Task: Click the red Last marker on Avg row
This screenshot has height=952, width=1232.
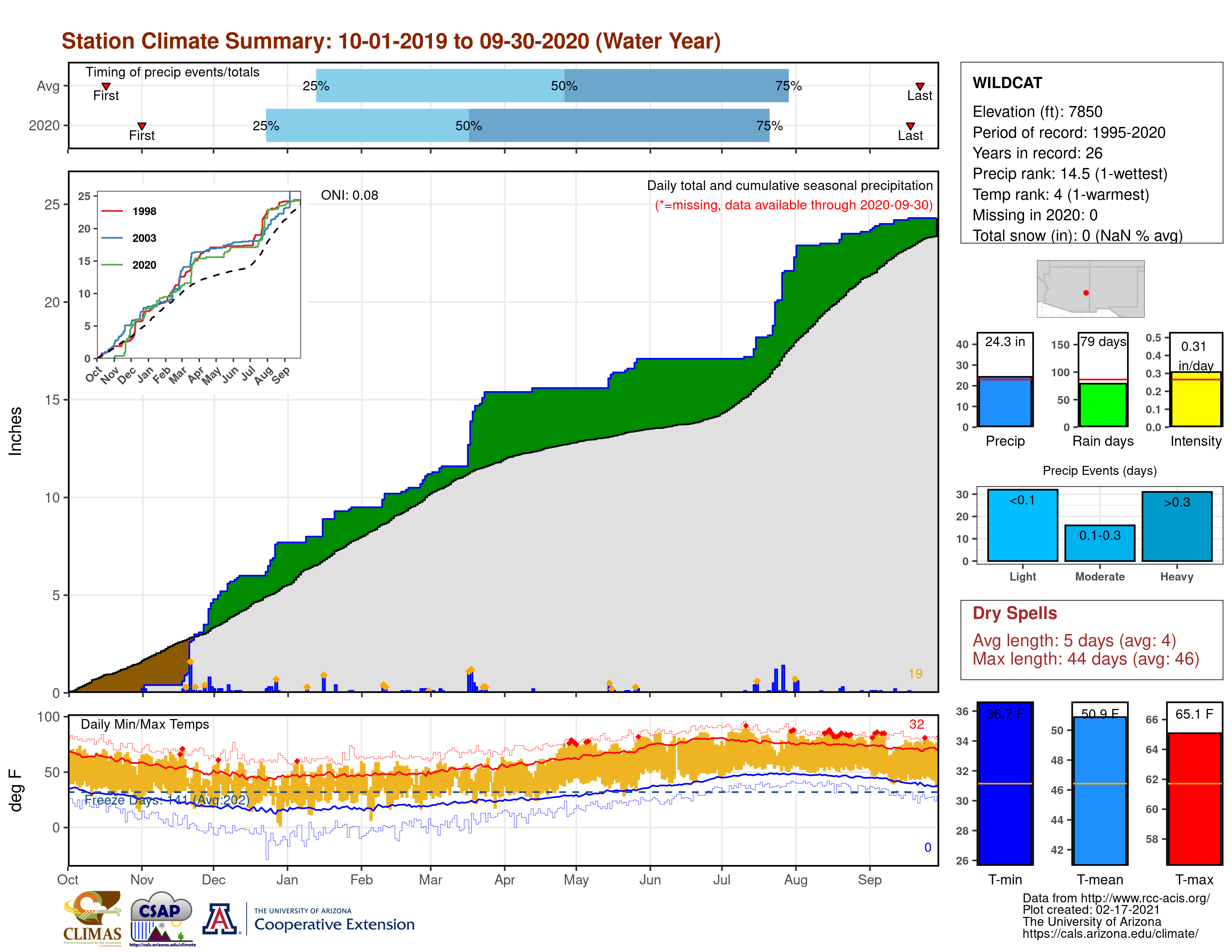Action: [920, 86]
